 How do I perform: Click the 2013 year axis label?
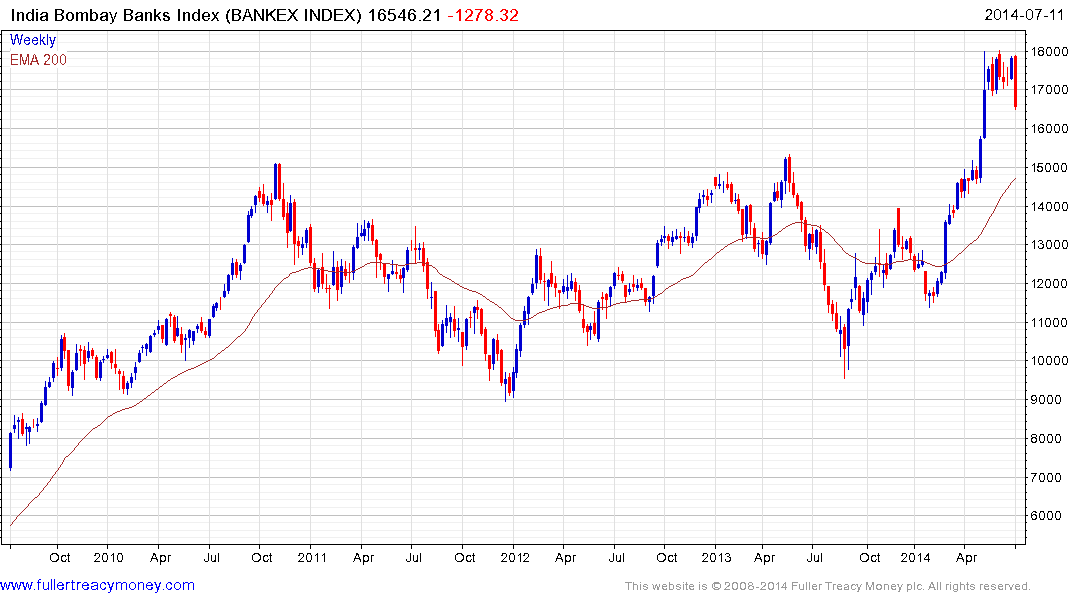pos(716,557)
